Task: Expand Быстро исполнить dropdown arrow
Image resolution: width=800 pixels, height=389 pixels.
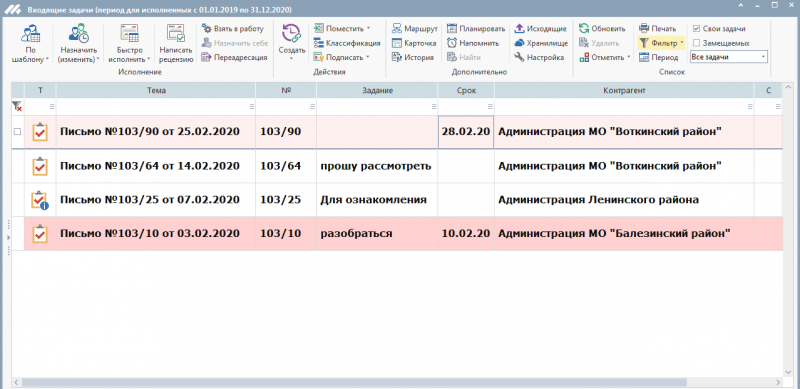Action: pyautogui.click(x=148, y=59)
